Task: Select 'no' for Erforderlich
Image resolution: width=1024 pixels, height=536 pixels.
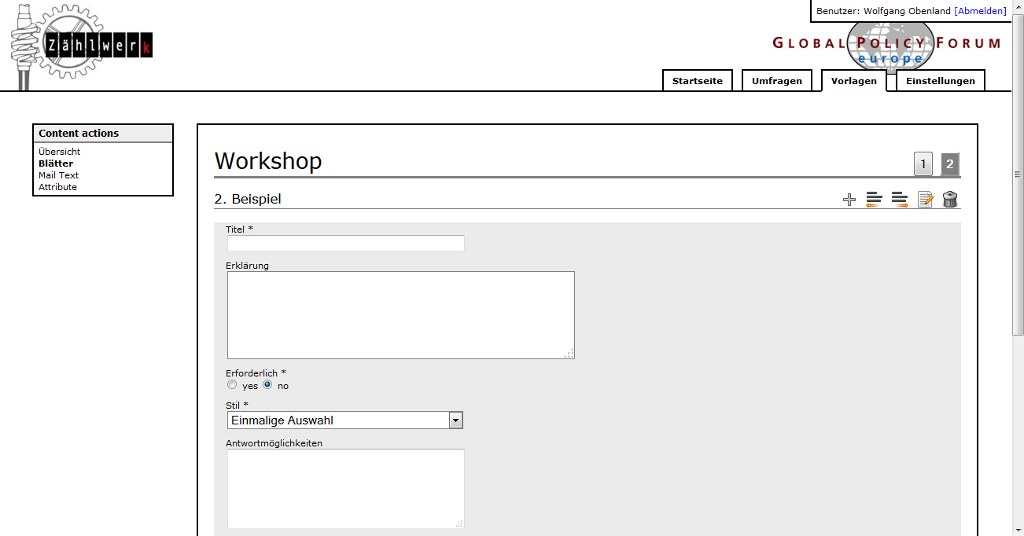Action: coord(267,385)
